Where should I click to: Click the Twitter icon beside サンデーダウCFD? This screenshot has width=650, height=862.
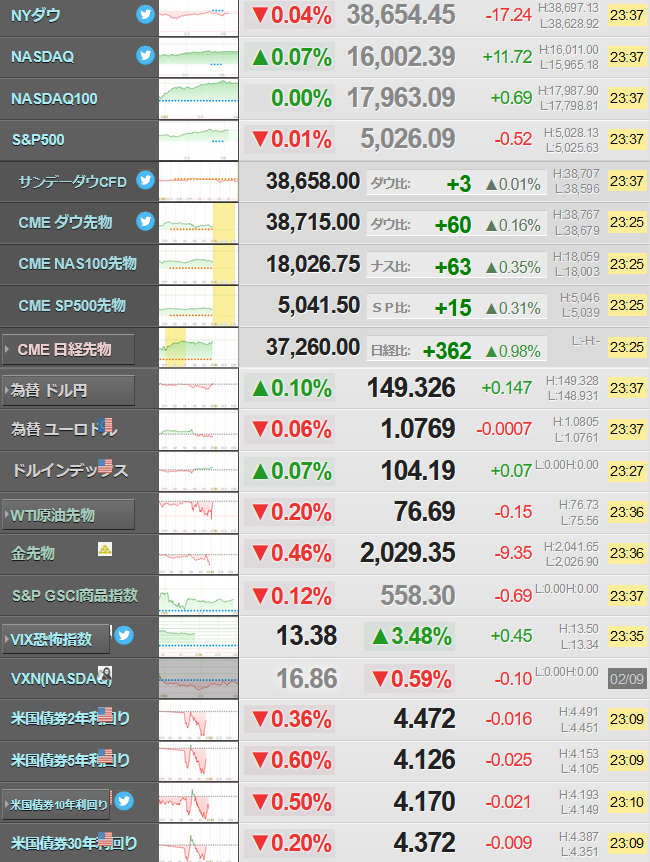pyautogui.click(x=145, y=180)
